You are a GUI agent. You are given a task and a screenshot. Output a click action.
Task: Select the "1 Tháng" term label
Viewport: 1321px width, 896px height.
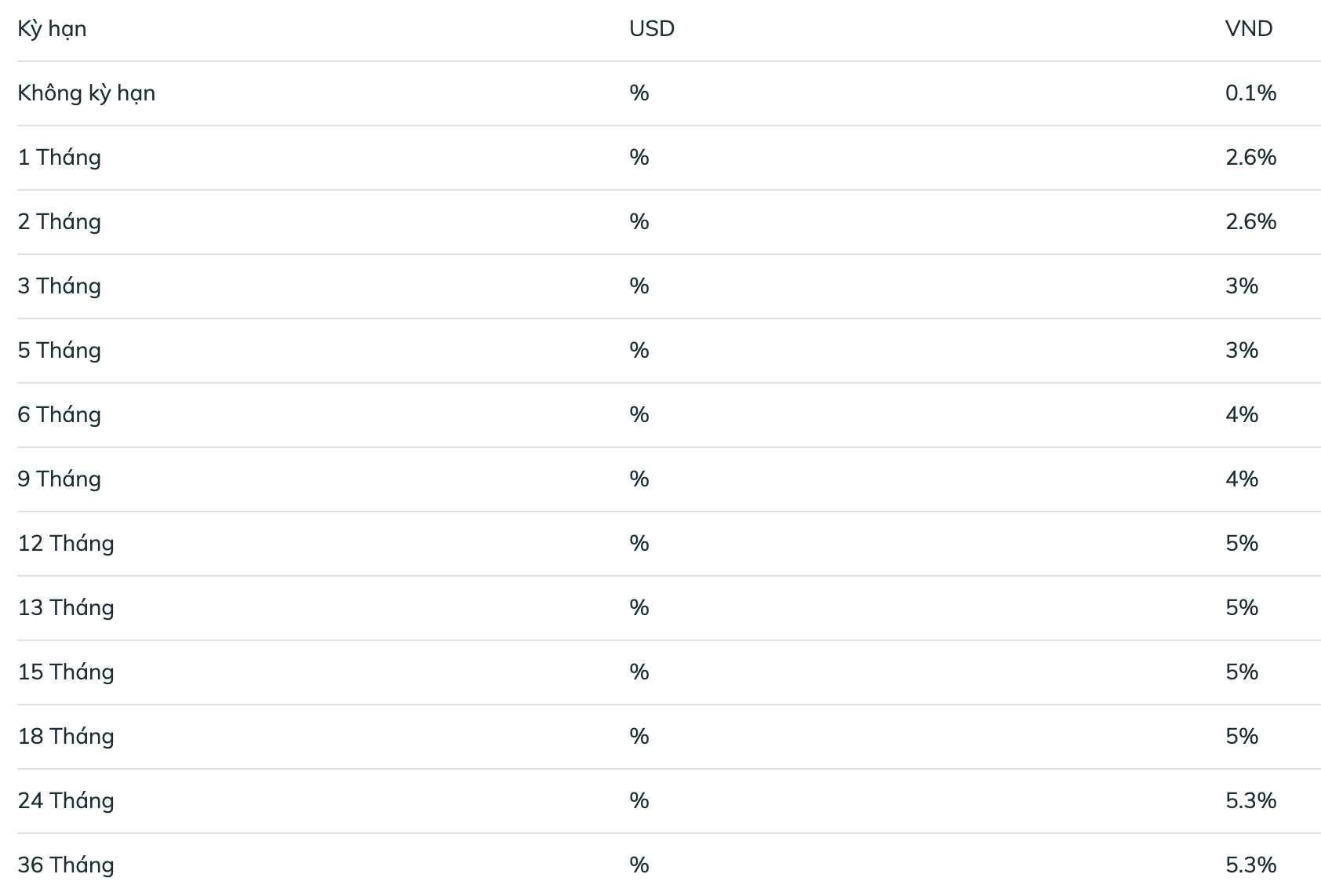pos(60,158)
